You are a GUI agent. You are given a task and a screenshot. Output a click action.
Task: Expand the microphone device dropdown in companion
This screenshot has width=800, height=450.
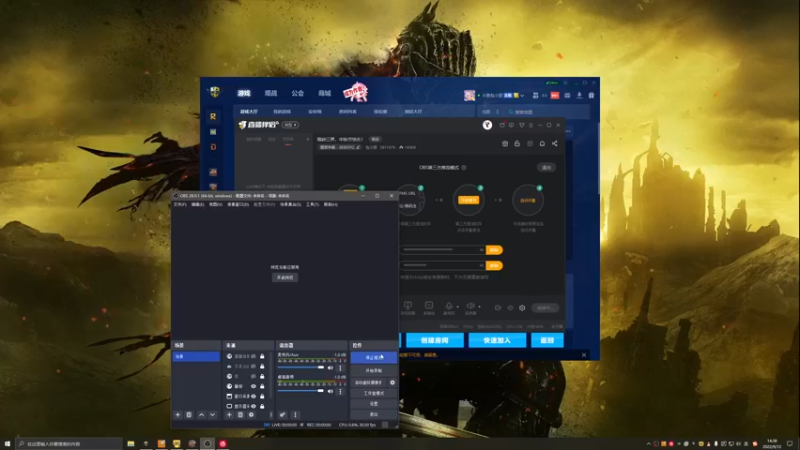[458, 307]
